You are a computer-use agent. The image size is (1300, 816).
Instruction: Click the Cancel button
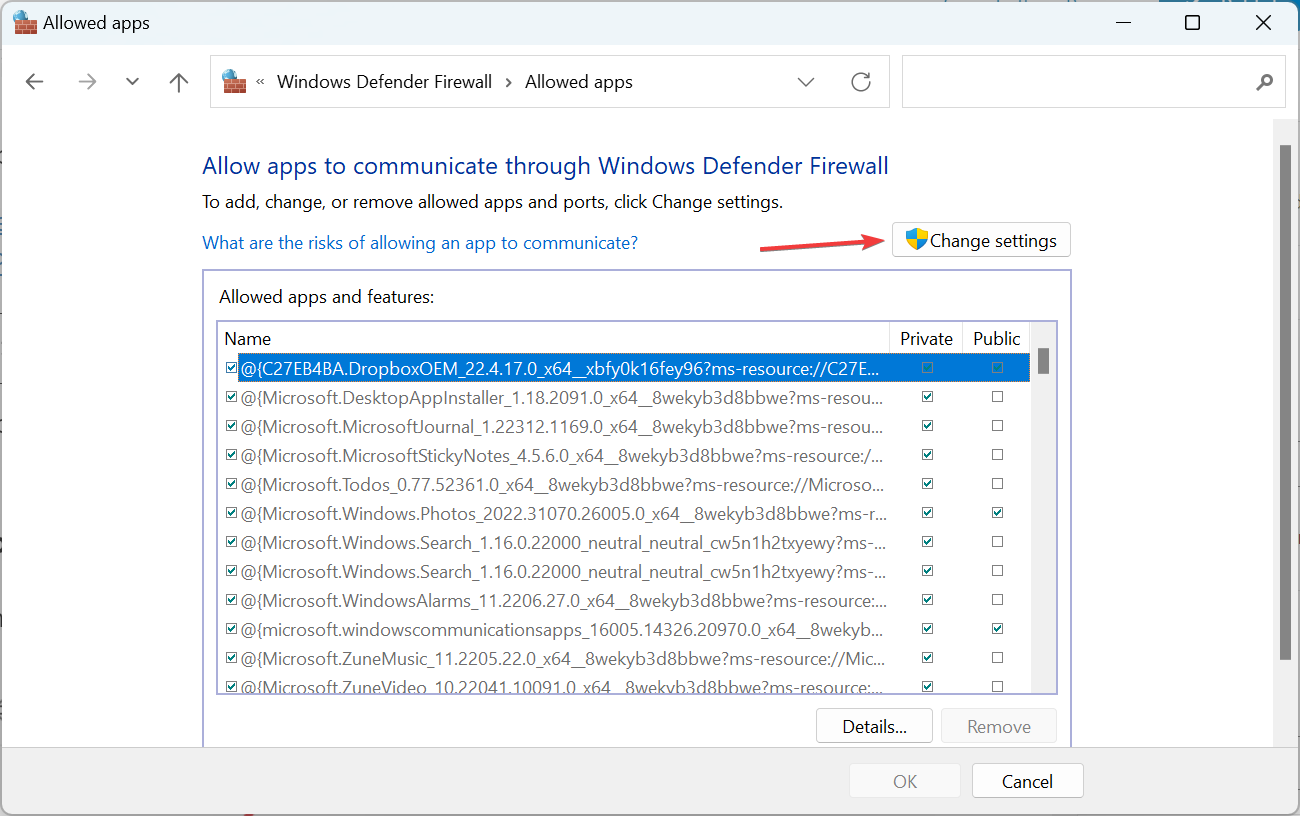1027,781
